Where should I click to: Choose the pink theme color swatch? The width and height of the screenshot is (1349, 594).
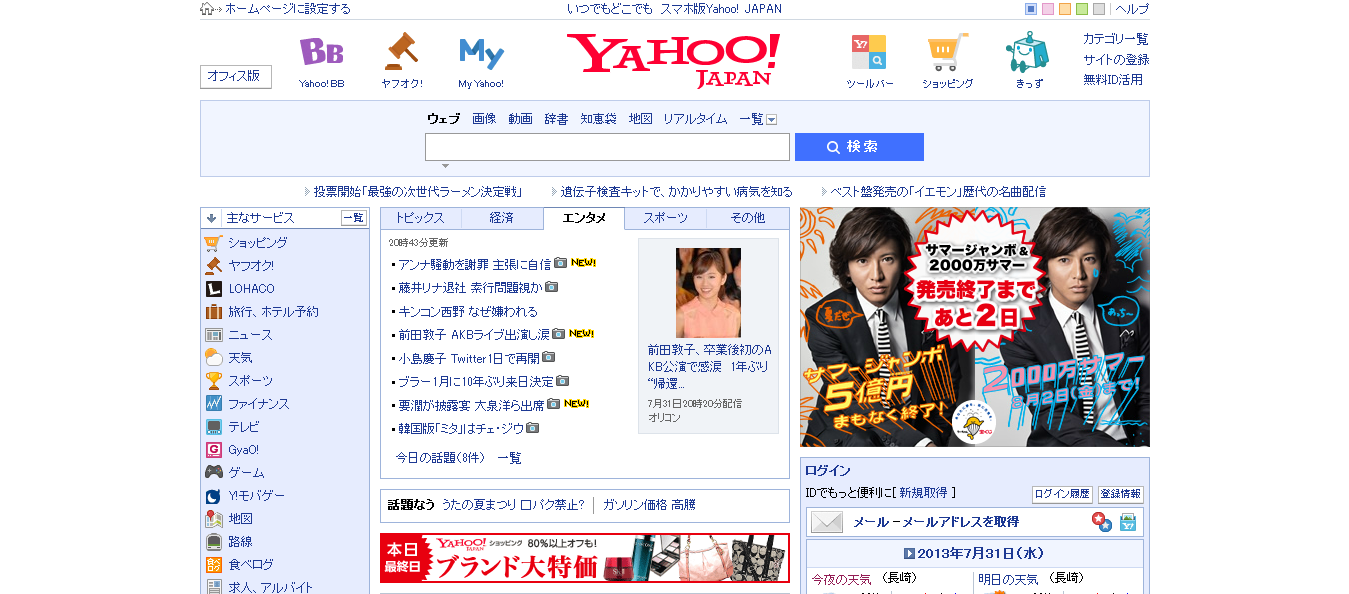pos(1048,9)
